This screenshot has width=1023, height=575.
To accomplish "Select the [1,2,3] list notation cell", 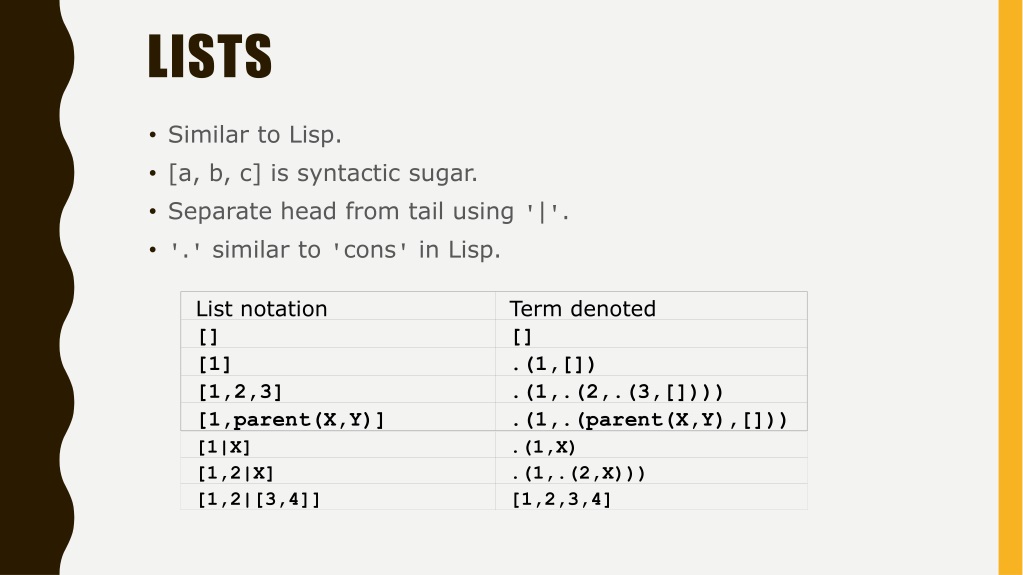I will point(338,390).
